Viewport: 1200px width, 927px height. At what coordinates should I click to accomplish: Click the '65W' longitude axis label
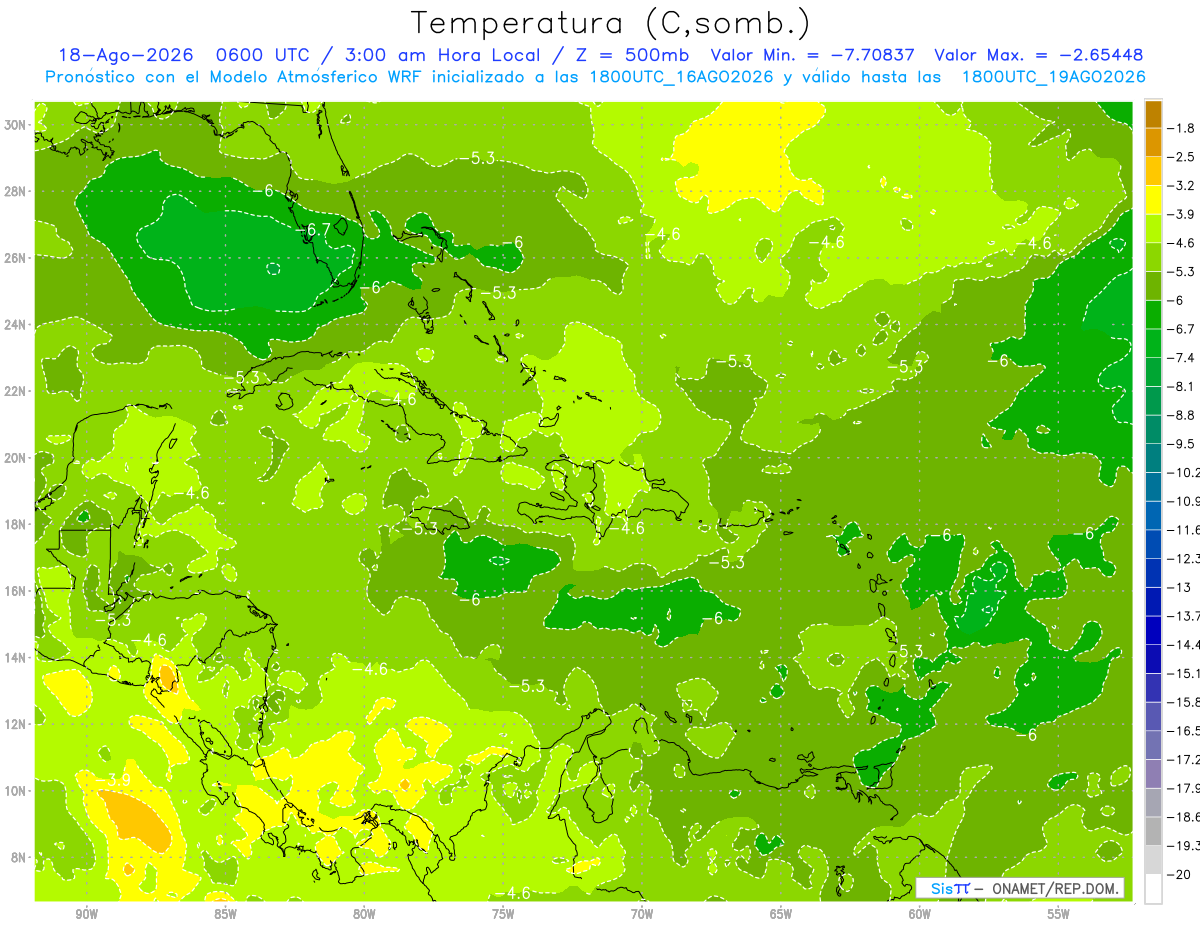(x=781, y=914)
